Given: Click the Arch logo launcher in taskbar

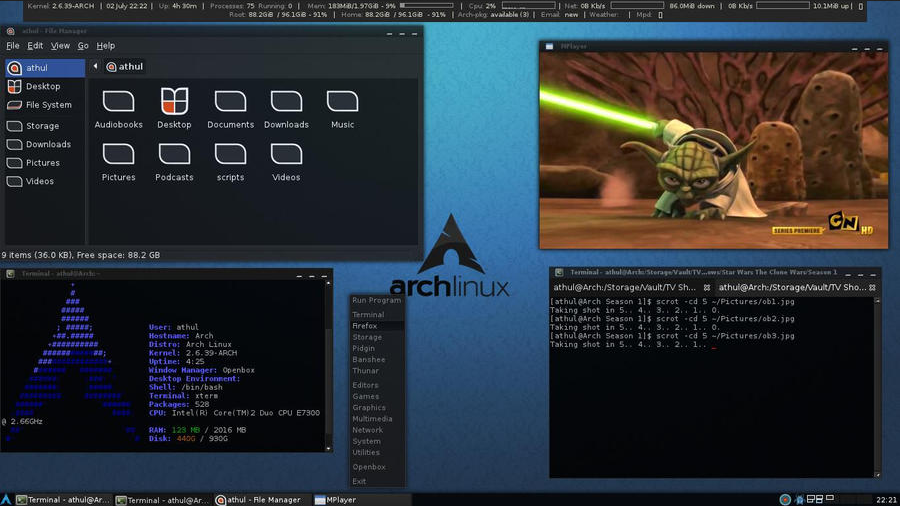Looking at the screenshot, I should pos(6,500).
